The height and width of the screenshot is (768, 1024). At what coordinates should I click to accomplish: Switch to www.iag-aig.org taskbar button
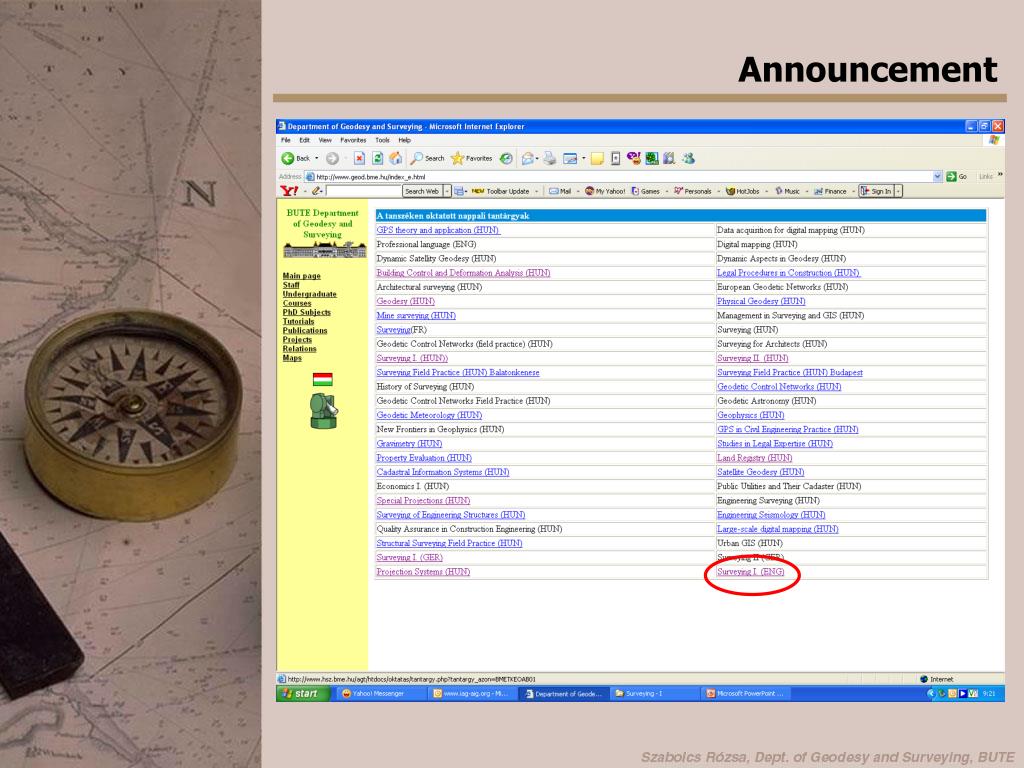tap(473, 694)
